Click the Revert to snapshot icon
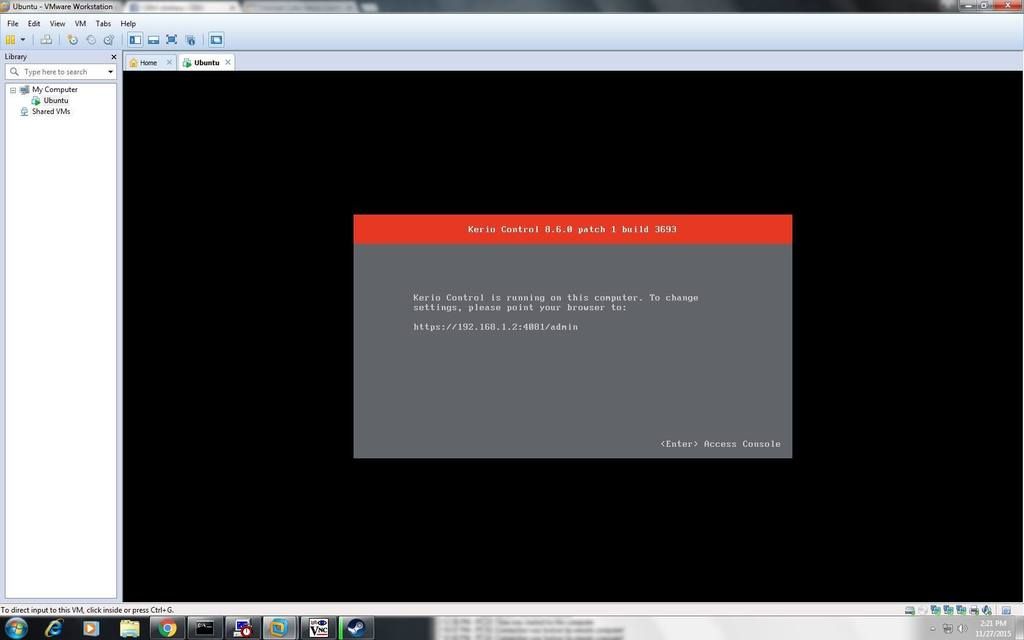Screen dimensions: 1024x640 click(91, 40)
